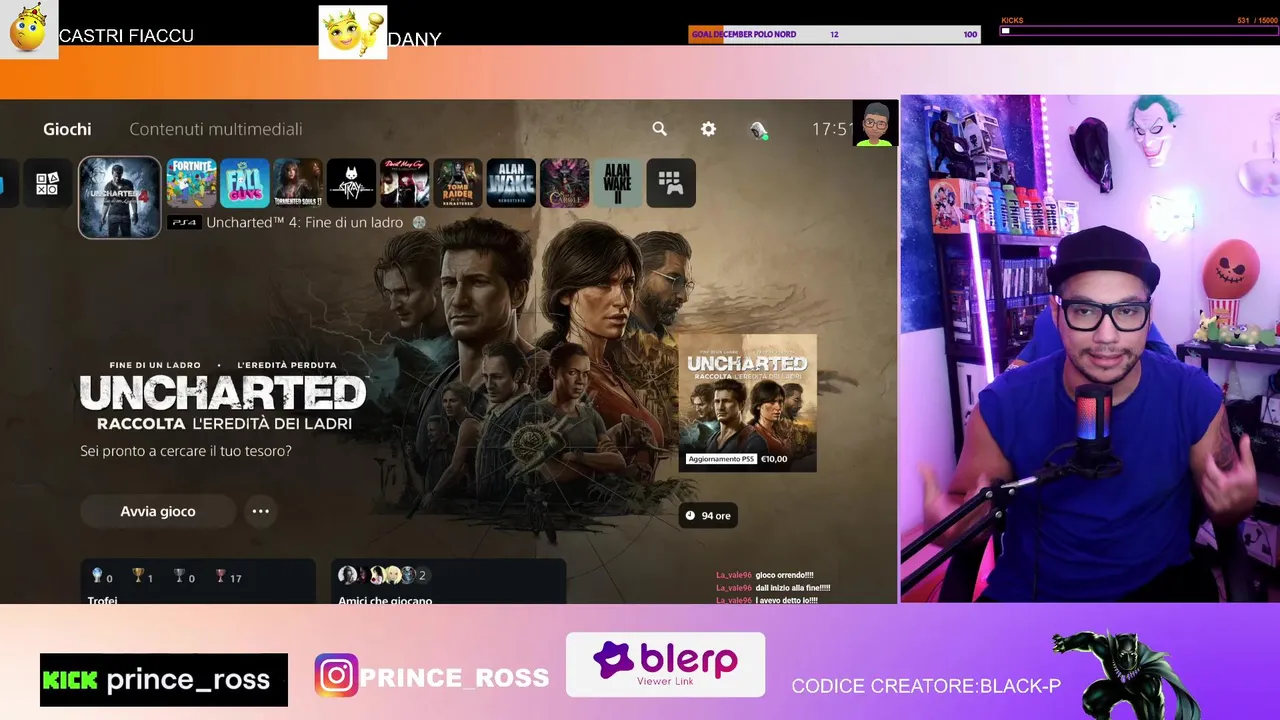Image resolution: width=1280 pixels, height=720 pixels.
Task: Open the PlayStation shapes tile
Action: coord(47,183)
